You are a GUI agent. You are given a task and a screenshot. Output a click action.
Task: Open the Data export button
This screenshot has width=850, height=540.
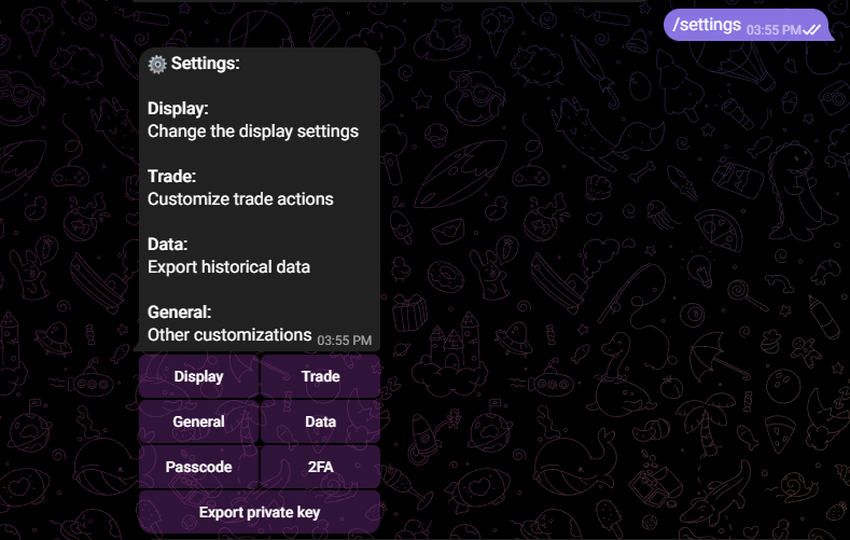click(x=320, y=422)
